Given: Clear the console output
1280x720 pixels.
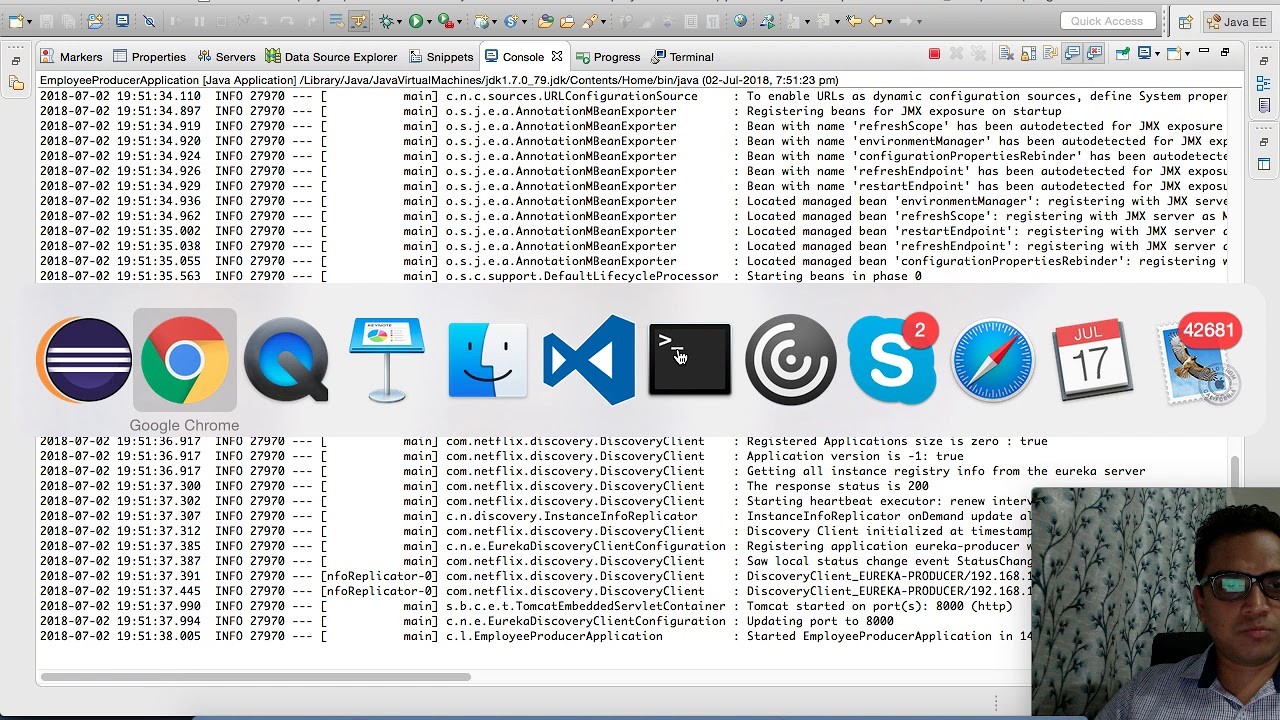Looking at the screenshot, I should (x=1006, y=53).
